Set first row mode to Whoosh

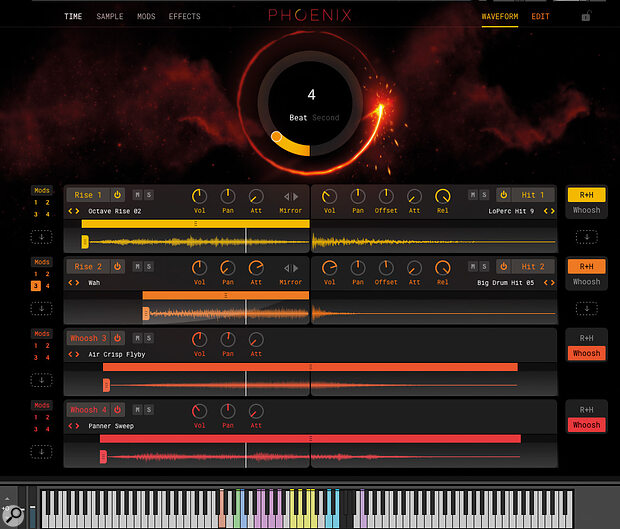click(x=586, y=210)
